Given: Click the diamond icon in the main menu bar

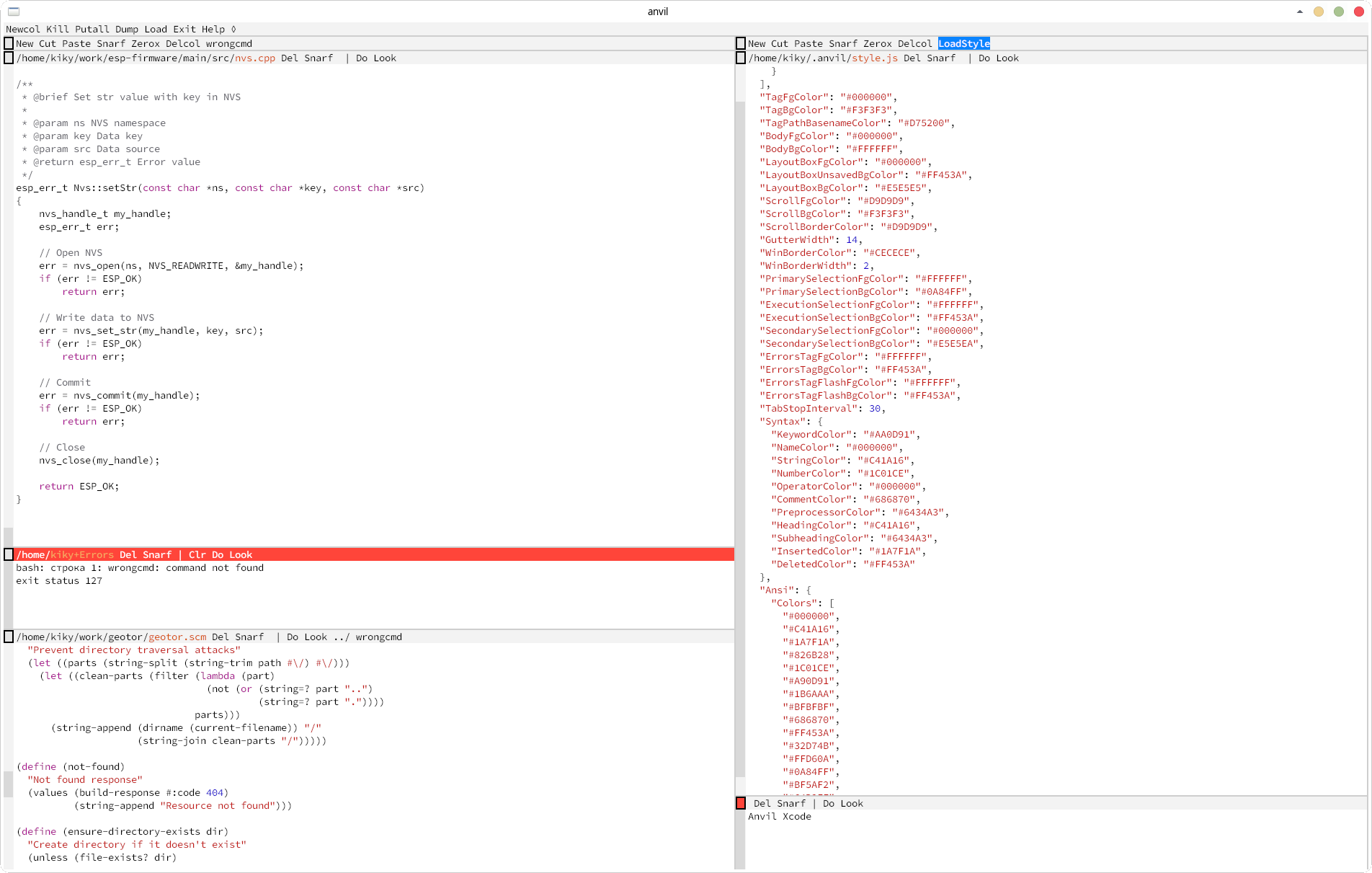Looking at the screenshot, I should pyautogui.click(x=232, y=29).
